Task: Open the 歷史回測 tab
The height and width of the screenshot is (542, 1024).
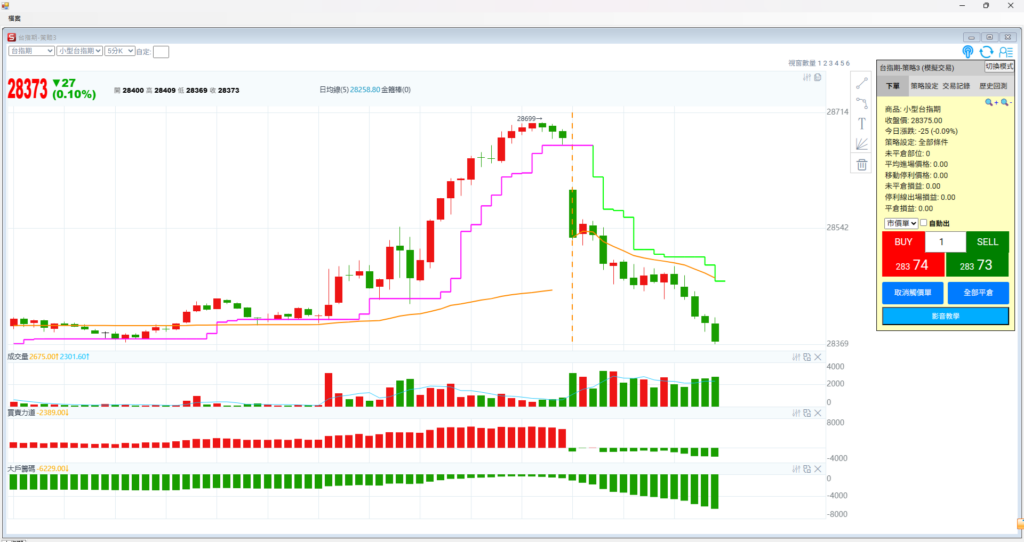Action: [993, 87]
